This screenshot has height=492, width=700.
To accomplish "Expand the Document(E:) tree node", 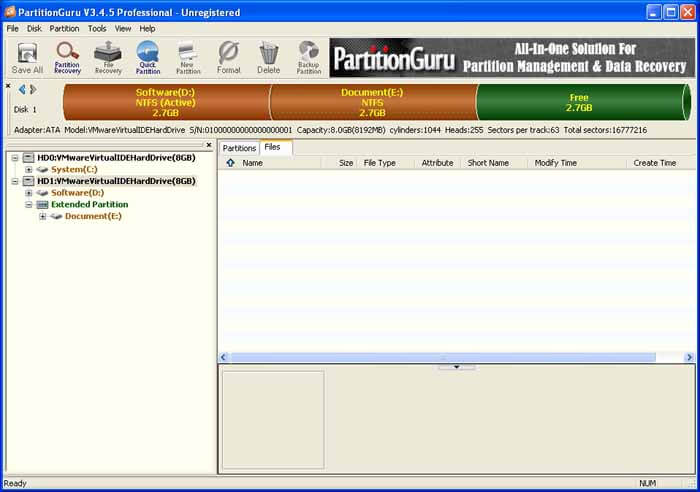I will point(42,216).
